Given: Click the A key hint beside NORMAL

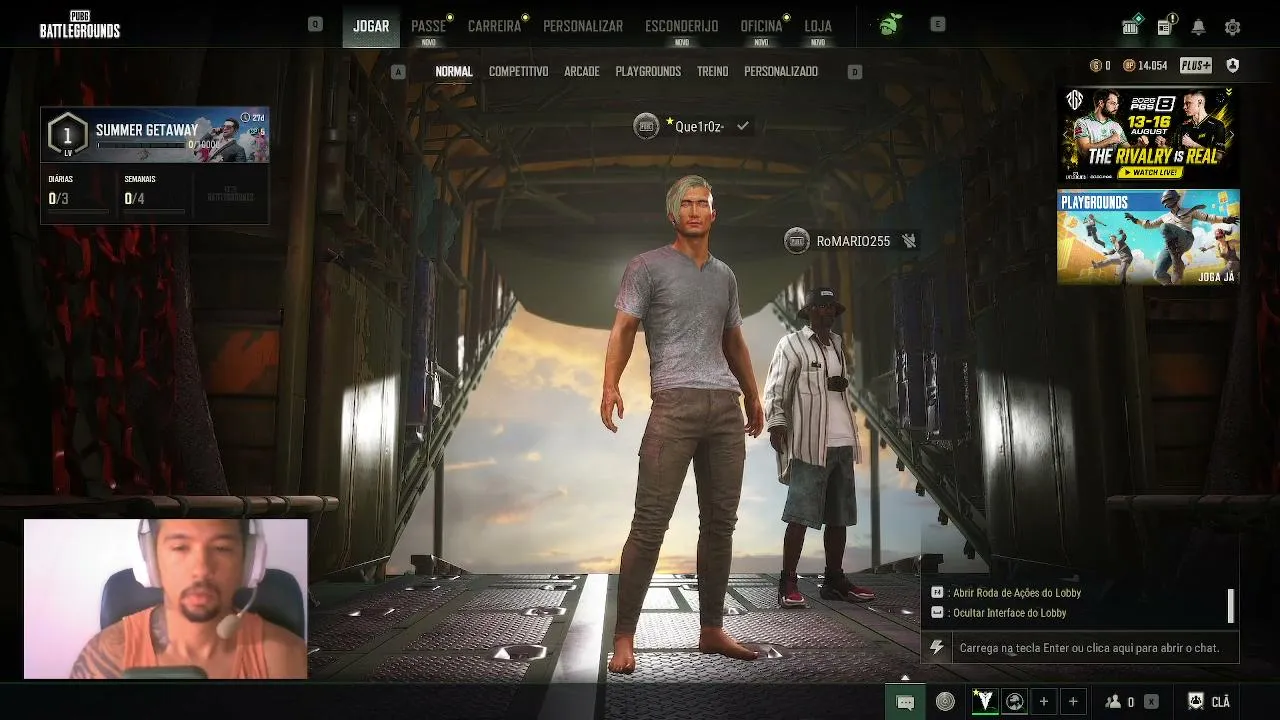Looking at the screenshot, I should point(399,72).
